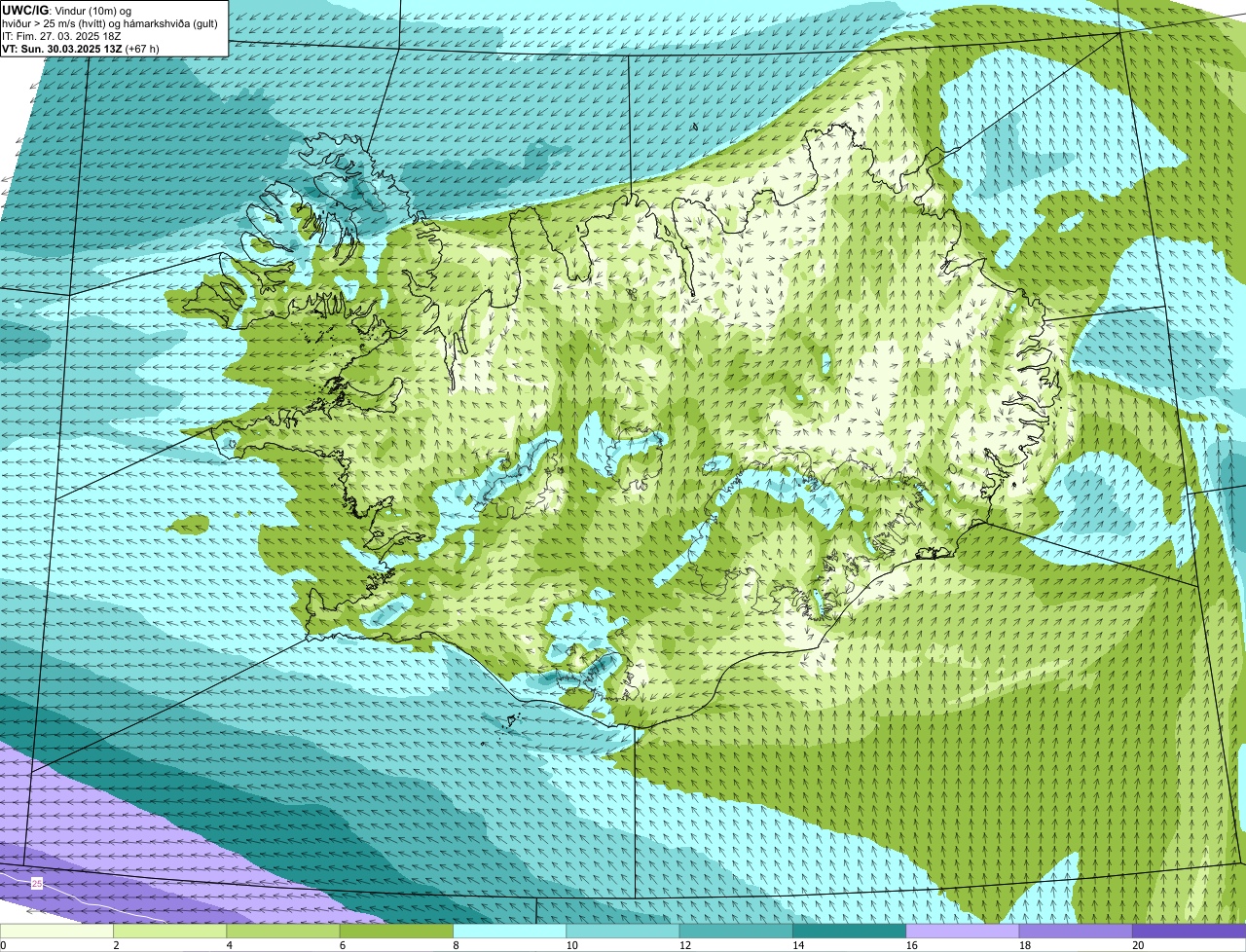Choose the 16–18 light purple legend swatch

point(963,931)
